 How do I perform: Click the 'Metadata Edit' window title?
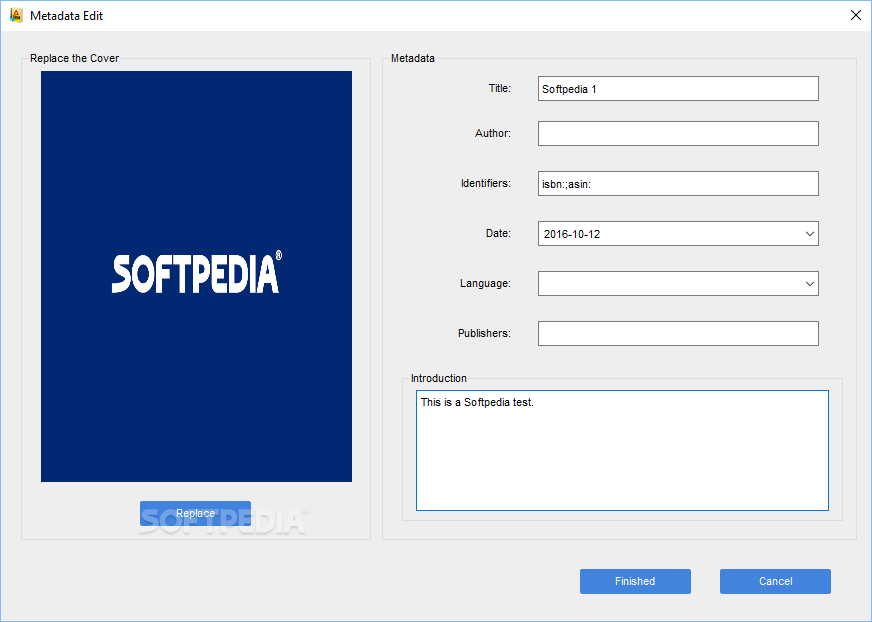click(66, 16)
